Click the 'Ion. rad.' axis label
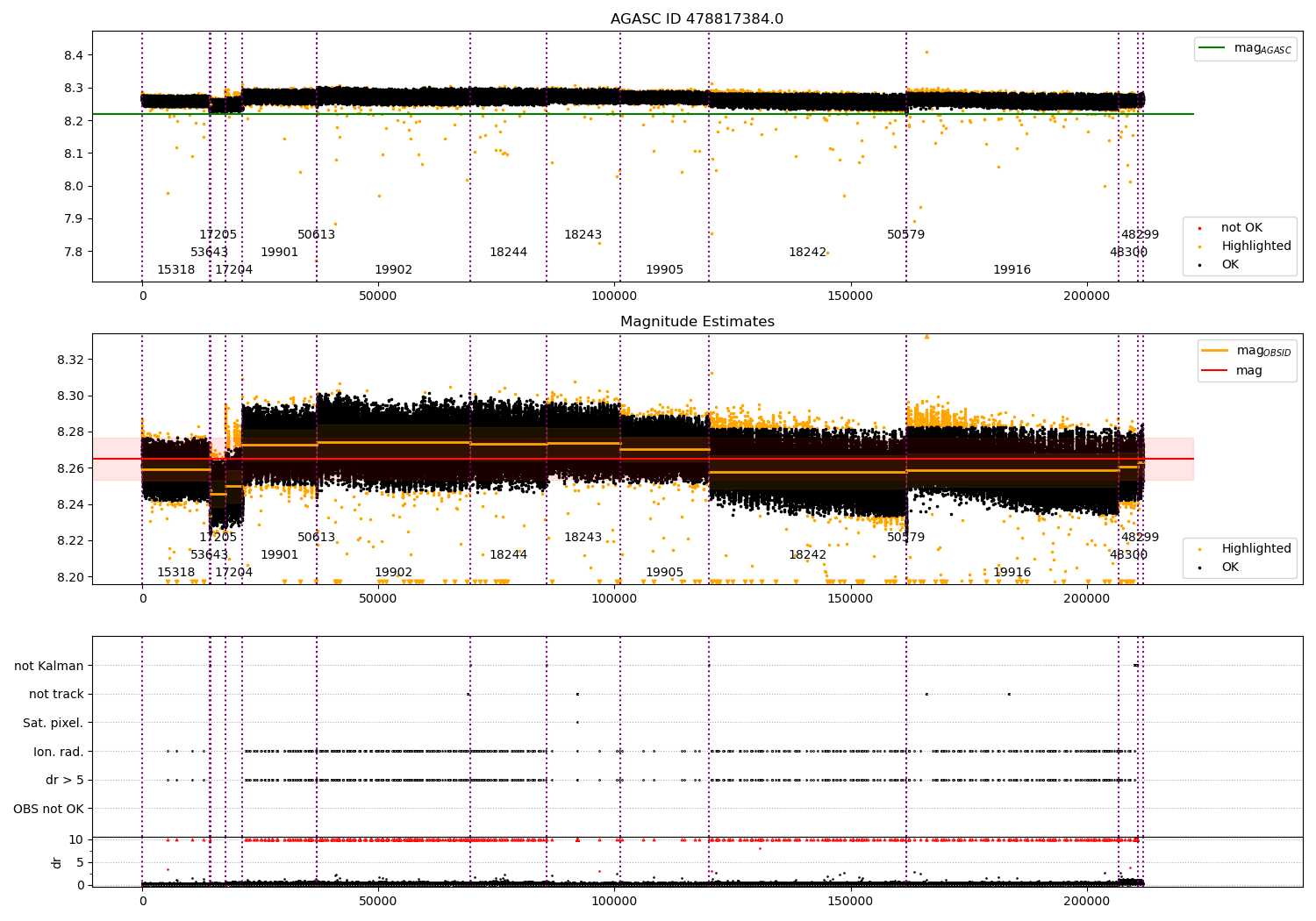Viewport: 1316px width, 921px height. [x=58, y=753]
